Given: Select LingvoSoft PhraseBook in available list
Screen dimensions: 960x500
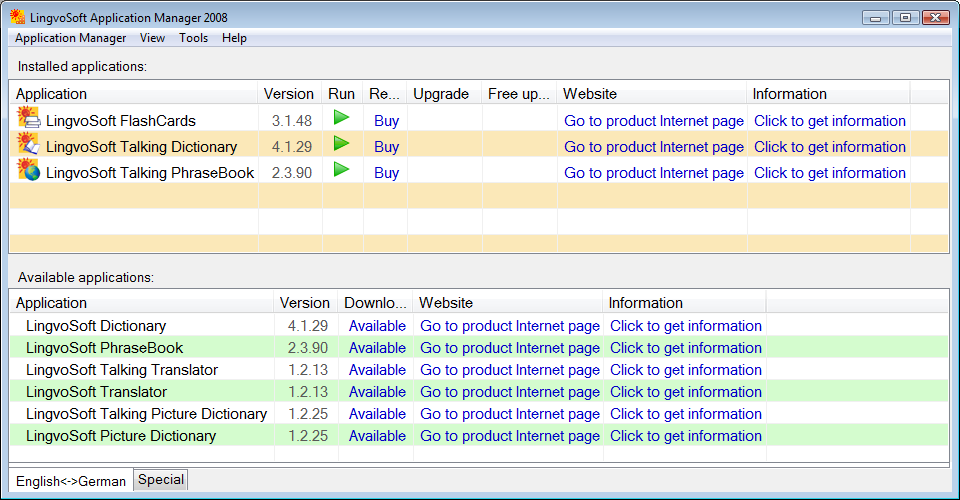Looking at the screenshot, I should pos(105,348).
